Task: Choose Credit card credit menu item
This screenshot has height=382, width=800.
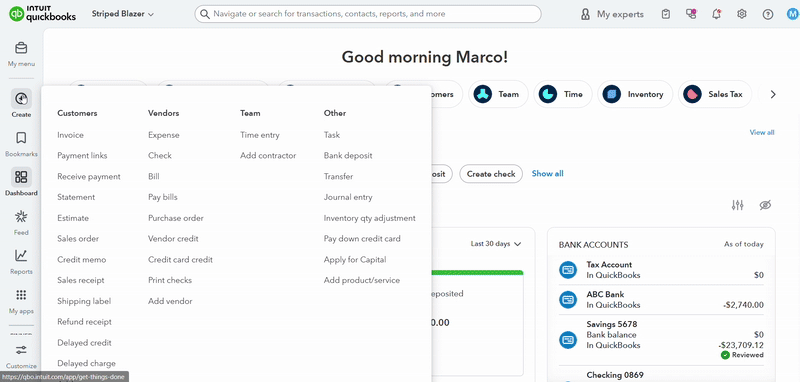Action: click(x=180, y=260)
